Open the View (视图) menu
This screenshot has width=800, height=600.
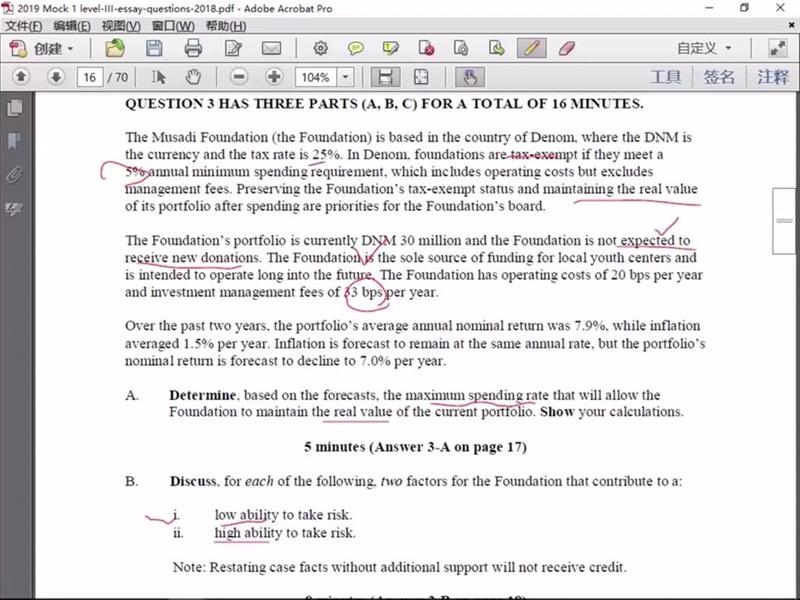(121, 26)
